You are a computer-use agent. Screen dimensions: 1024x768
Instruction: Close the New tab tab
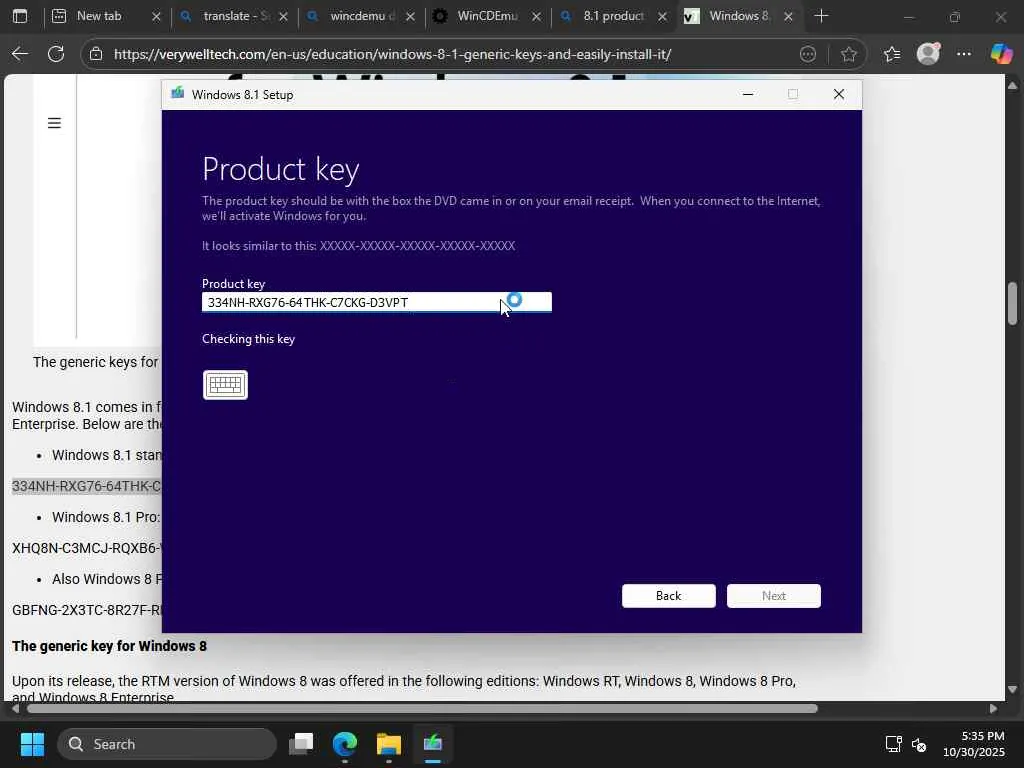pos(156,16)
